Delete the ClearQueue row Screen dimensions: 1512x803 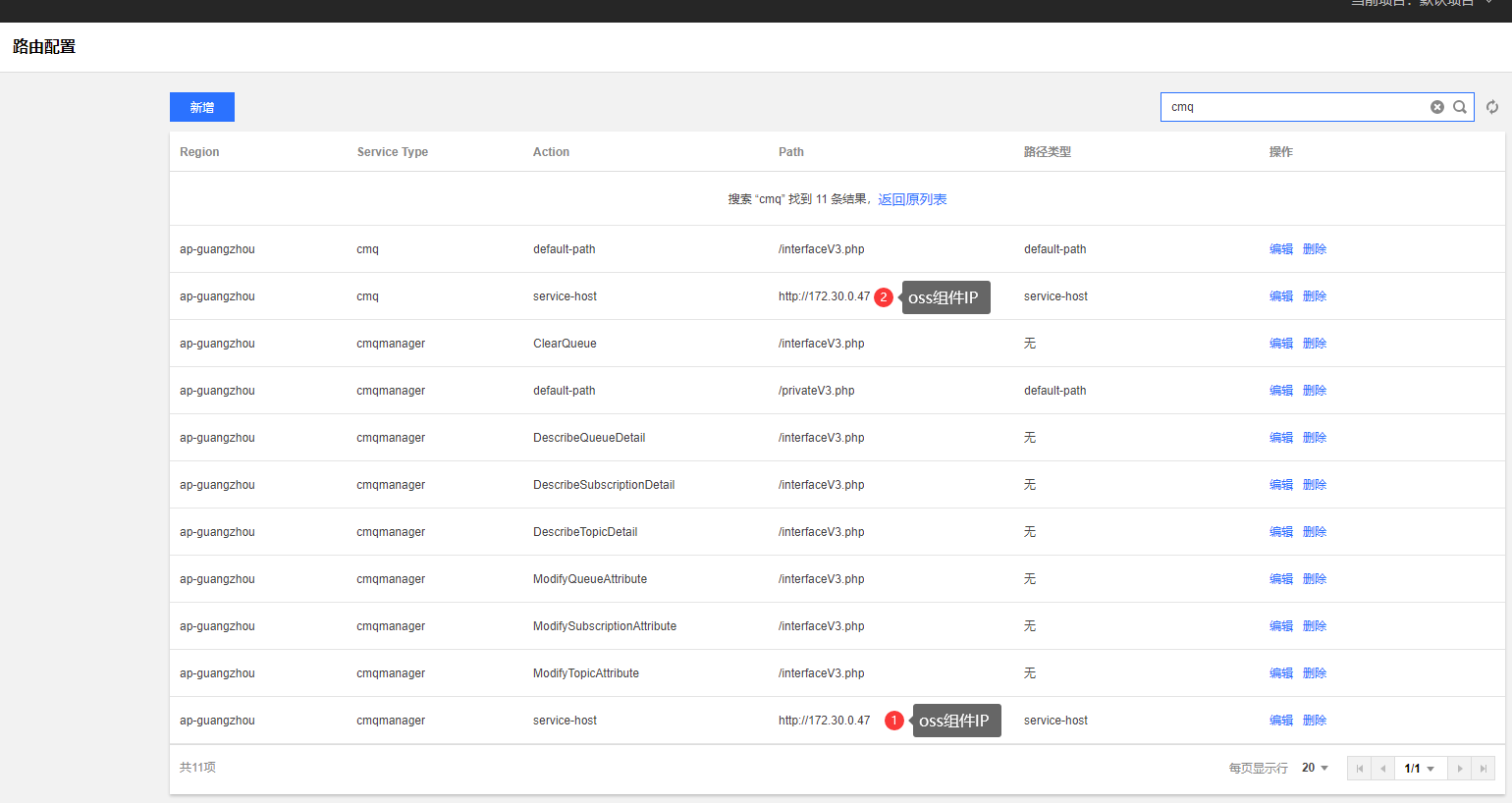pos(1315,344)
